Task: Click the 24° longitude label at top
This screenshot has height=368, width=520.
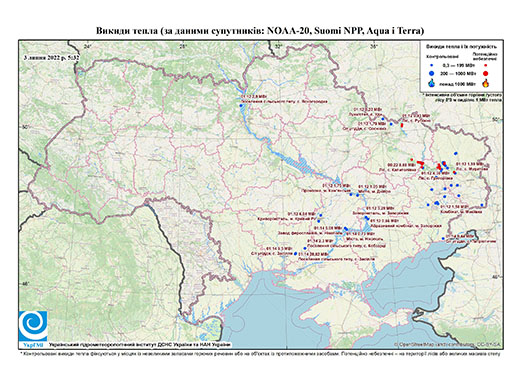Action: tap(87, 47)
